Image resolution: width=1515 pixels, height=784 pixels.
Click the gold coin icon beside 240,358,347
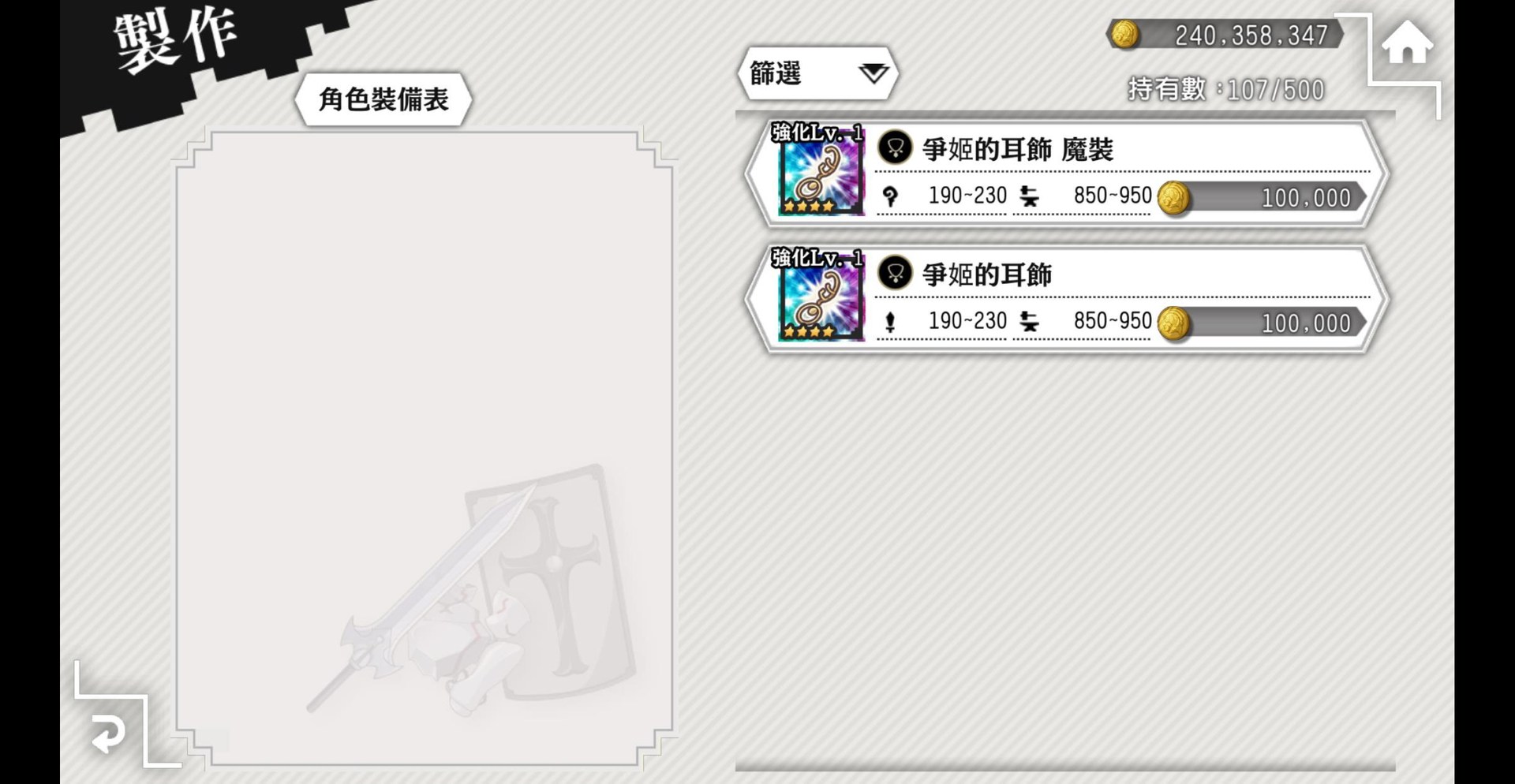pos(1124,35)
